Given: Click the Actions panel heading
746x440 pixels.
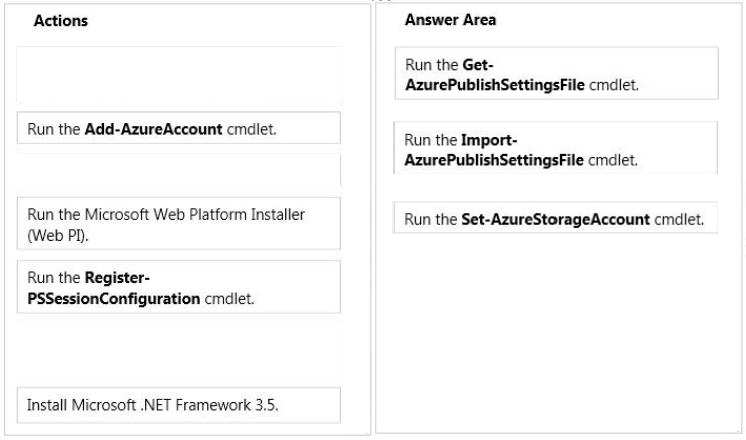Looking at the screenshot, I should pos(60,20).
